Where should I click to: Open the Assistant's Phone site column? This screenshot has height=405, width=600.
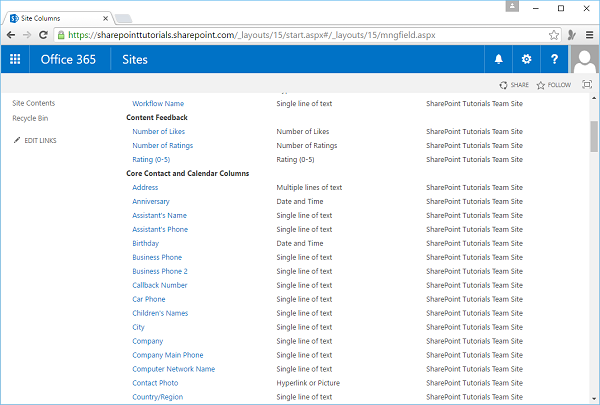160,229
